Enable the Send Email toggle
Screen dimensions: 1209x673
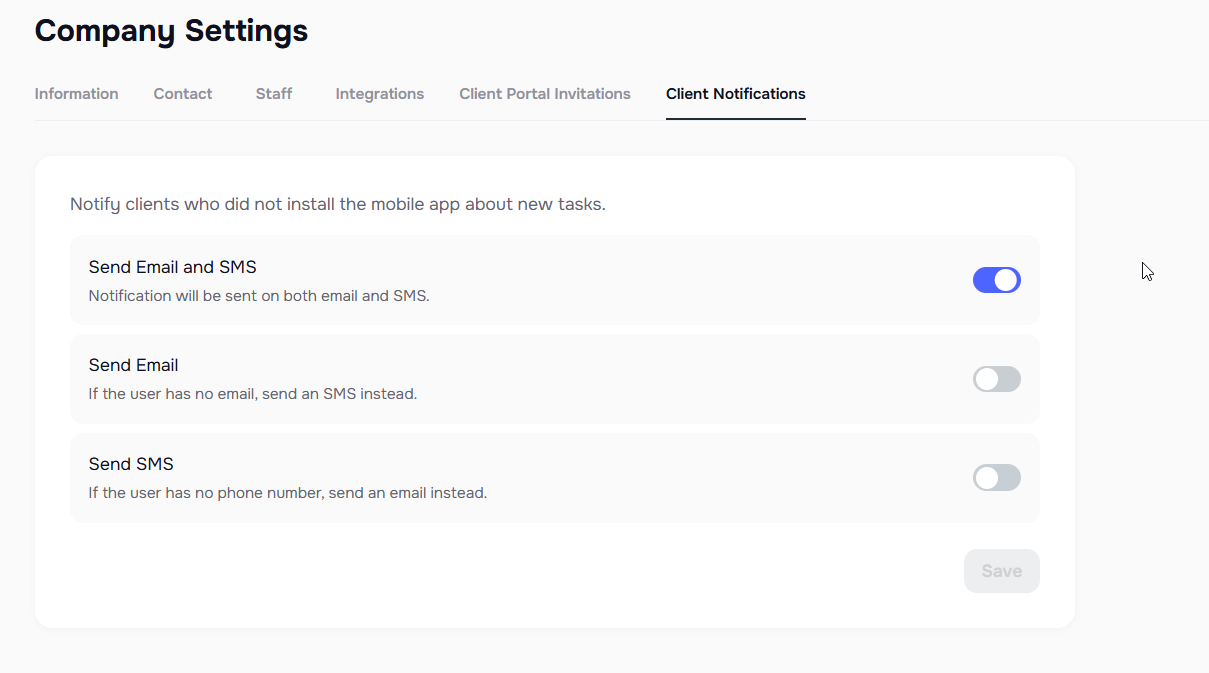[x=996, y=379]
